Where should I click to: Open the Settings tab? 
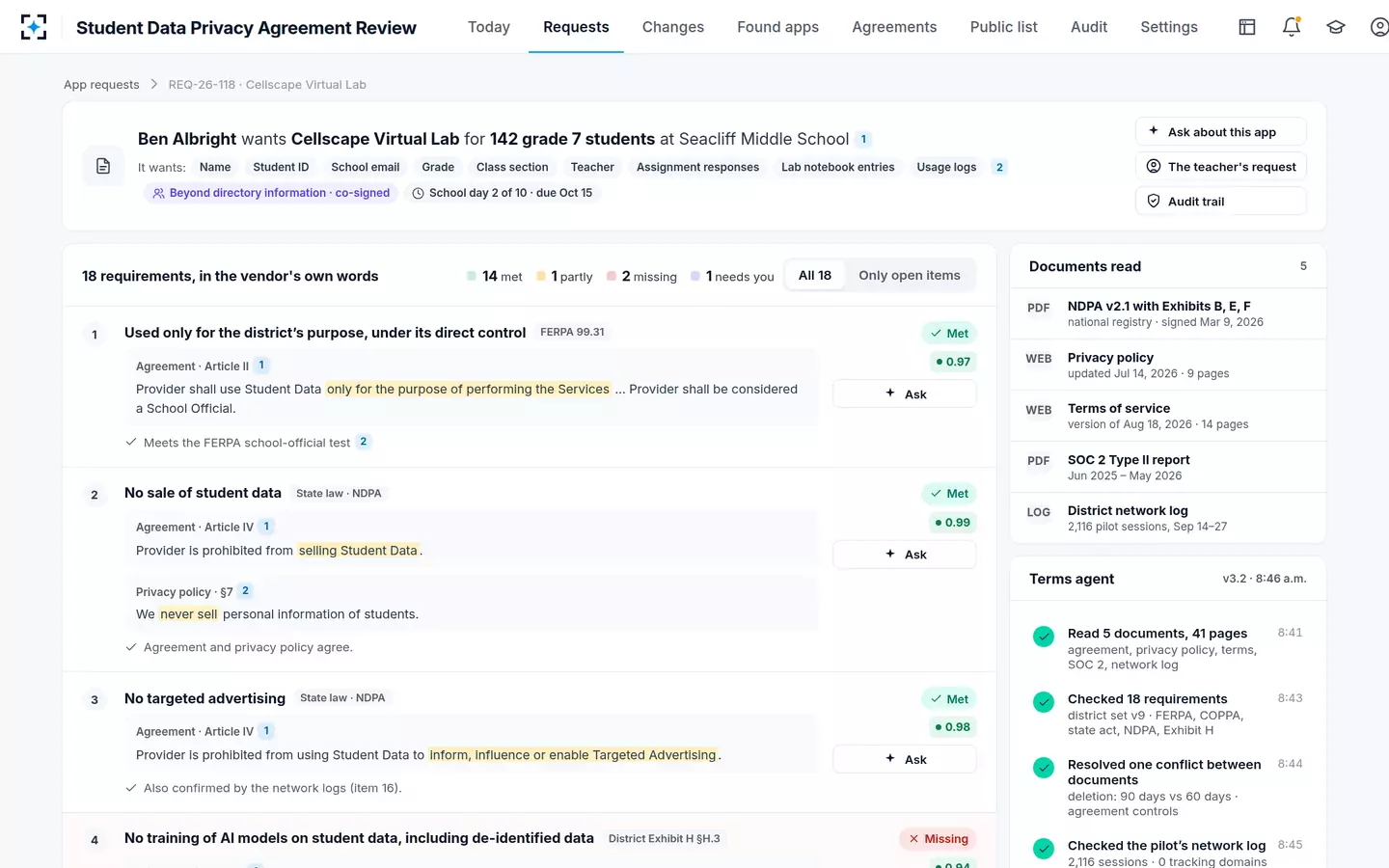[1169, 27]
